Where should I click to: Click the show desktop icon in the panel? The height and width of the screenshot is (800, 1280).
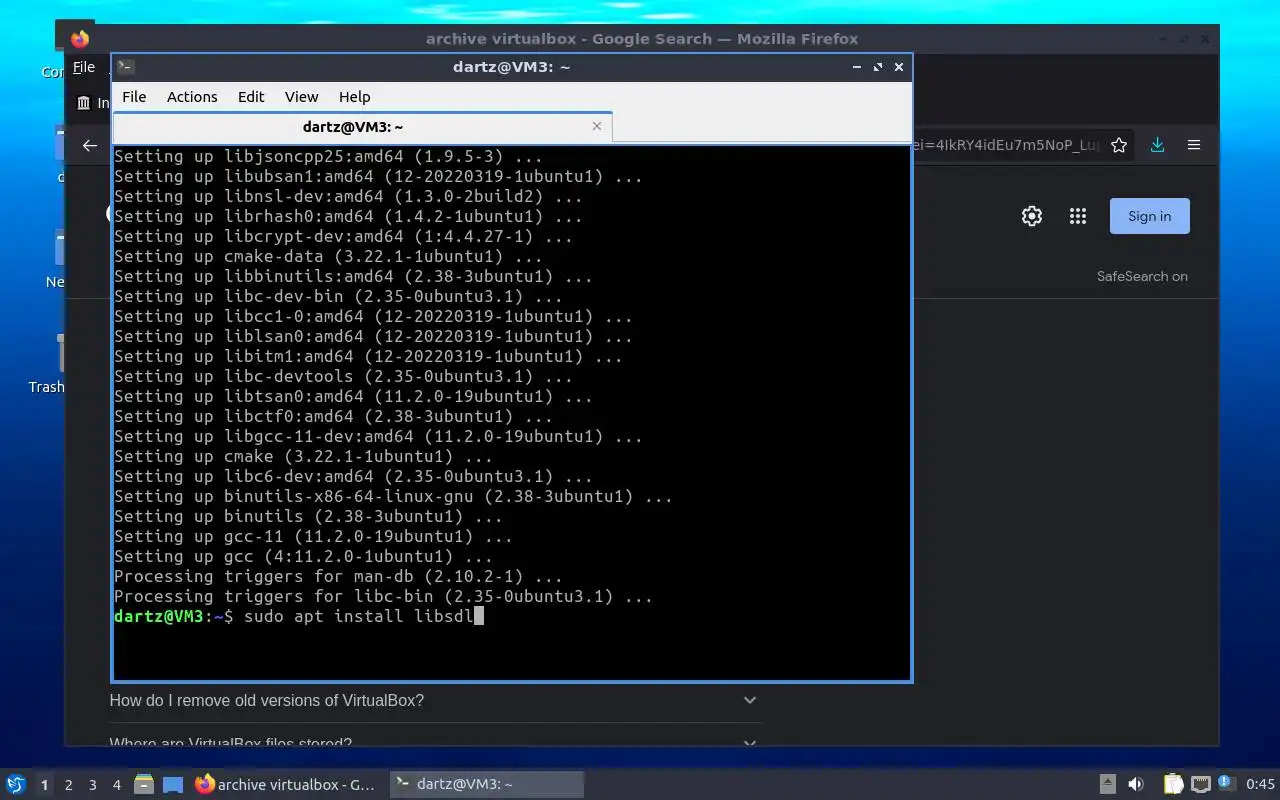(173, 785)
